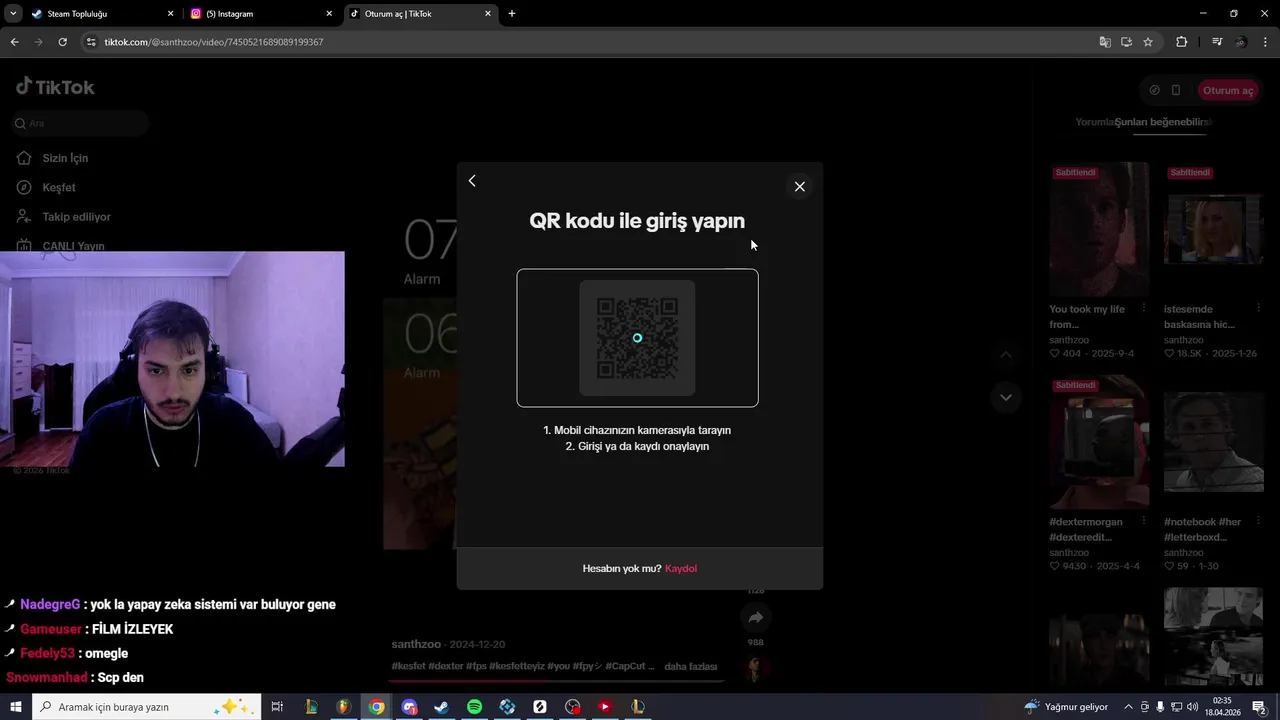Go to next video with down chevron

pos(1006,397)
